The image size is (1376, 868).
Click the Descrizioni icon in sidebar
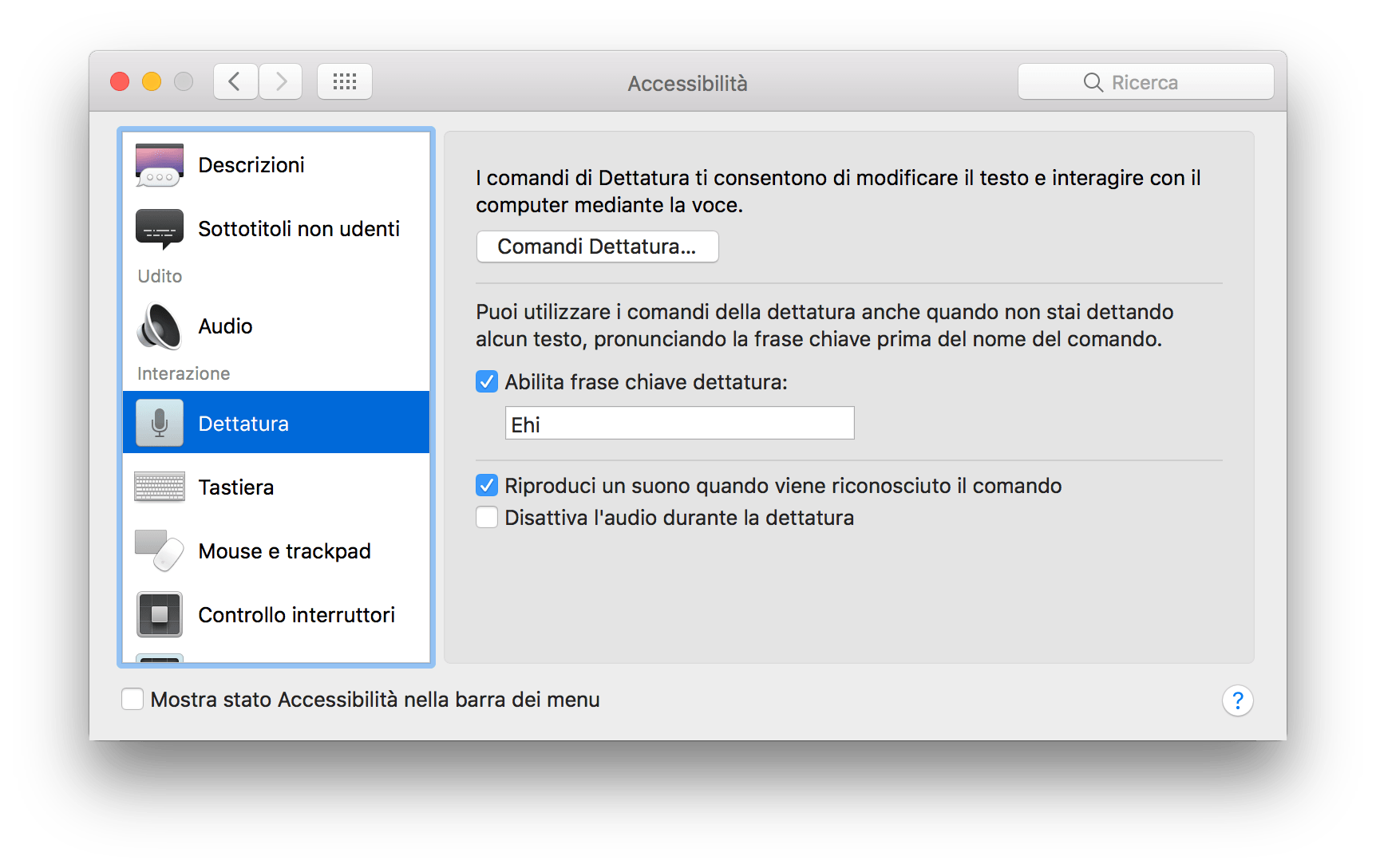160,165
